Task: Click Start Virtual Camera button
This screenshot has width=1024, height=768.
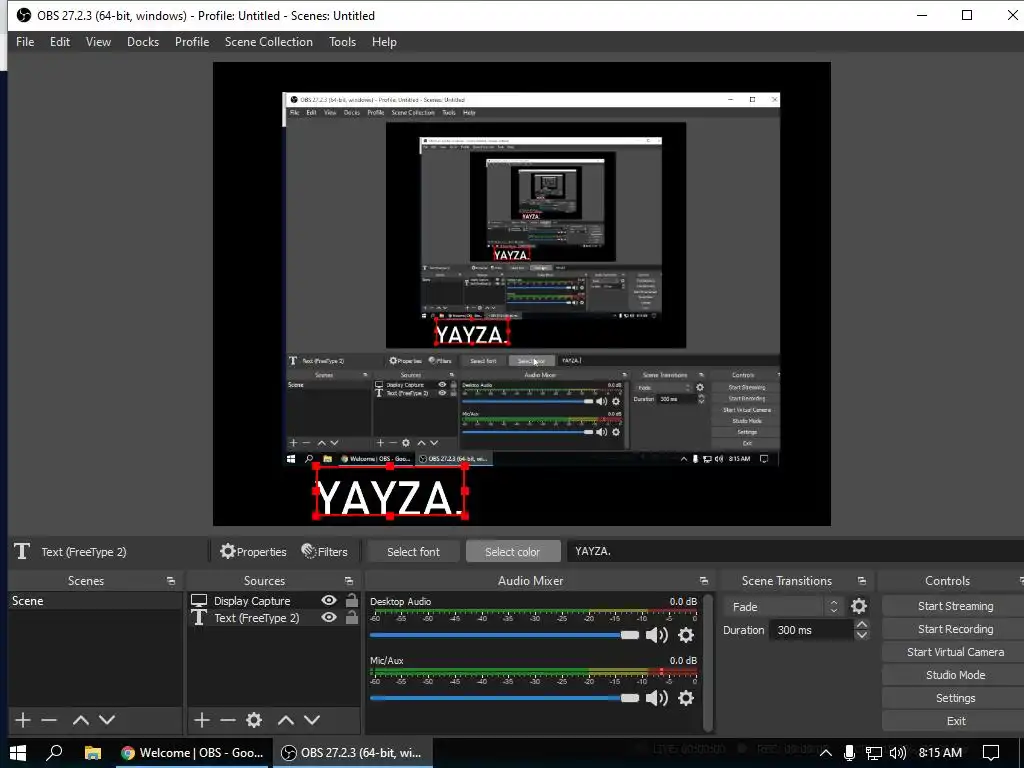Action: (x=955, y=652)
